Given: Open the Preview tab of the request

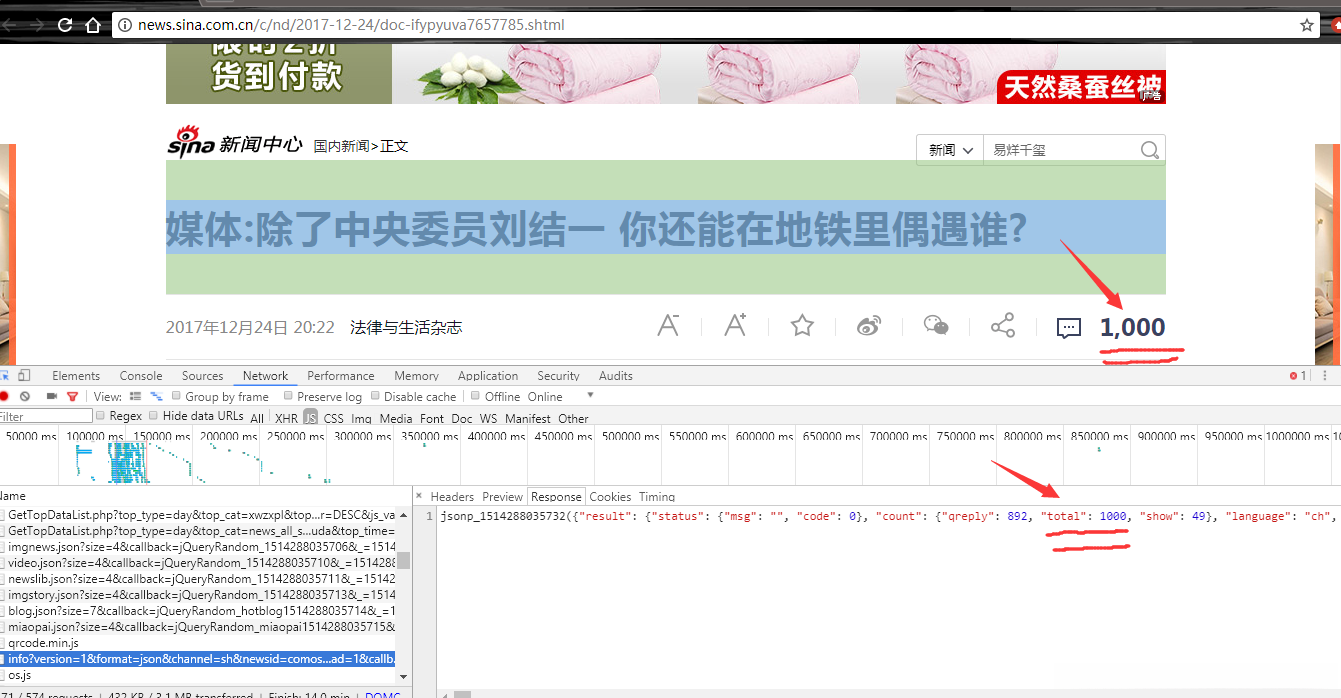Looking at the screenshot, I should click(x=503, y=496).
